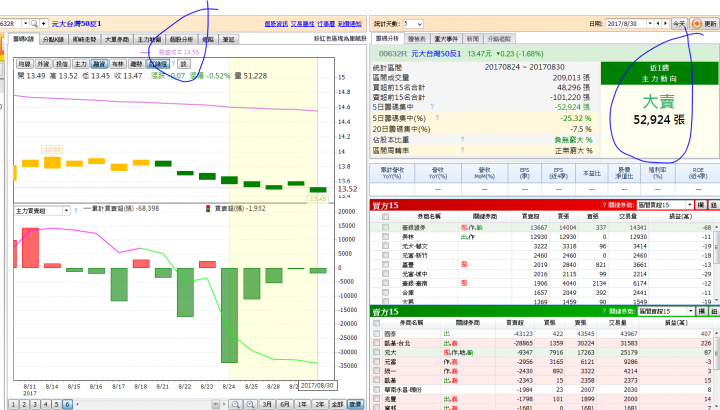
Task: Switch to the 筆記 tab
Action: (228, 39)
